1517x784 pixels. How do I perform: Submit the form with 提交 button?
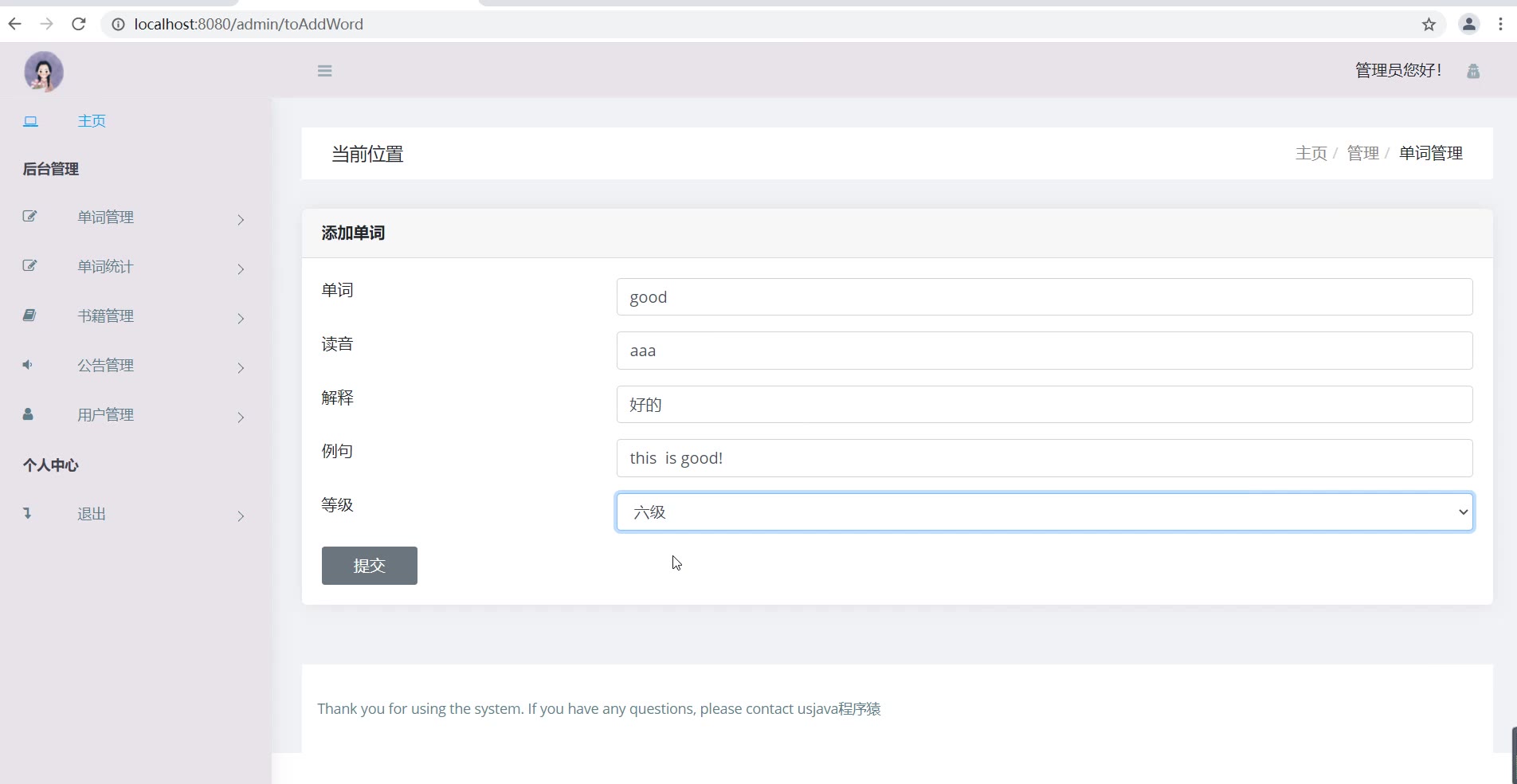370,566
